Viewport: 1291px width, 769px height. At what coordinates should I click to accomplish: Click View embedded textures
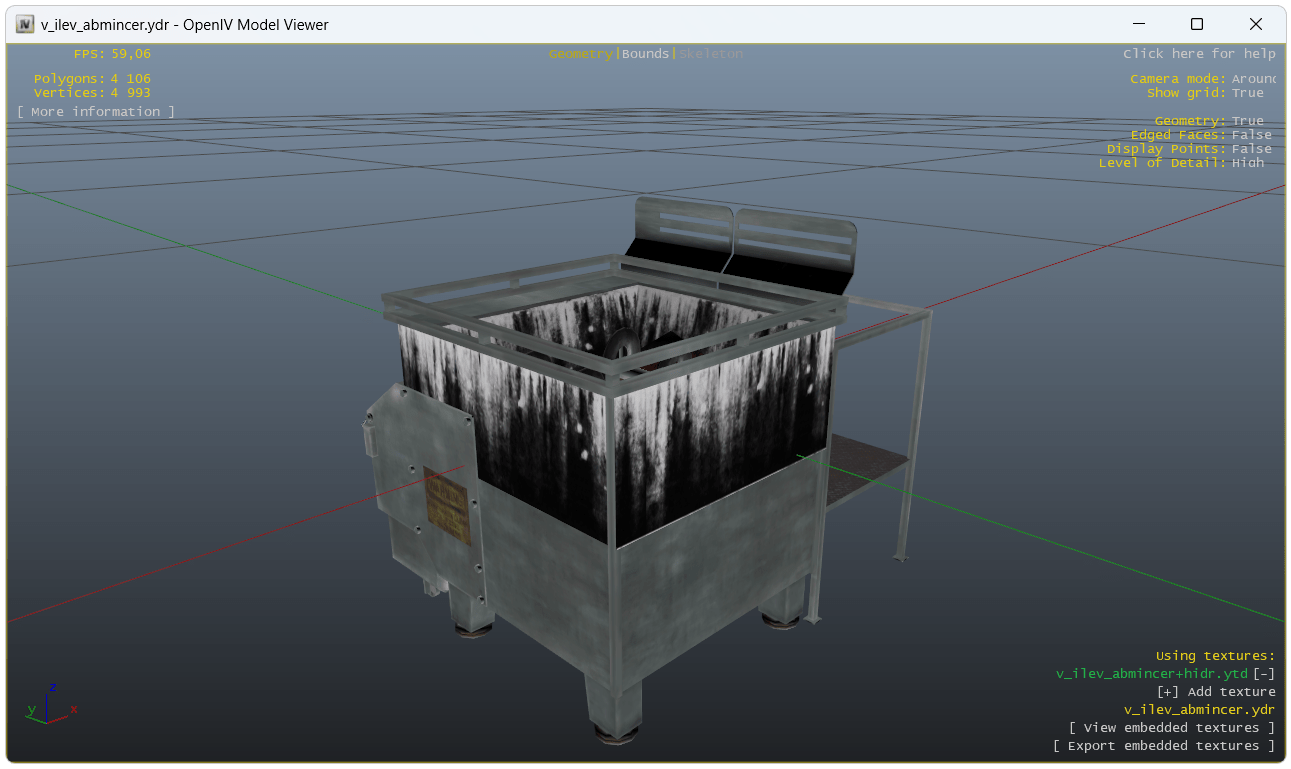(1172, 728)
